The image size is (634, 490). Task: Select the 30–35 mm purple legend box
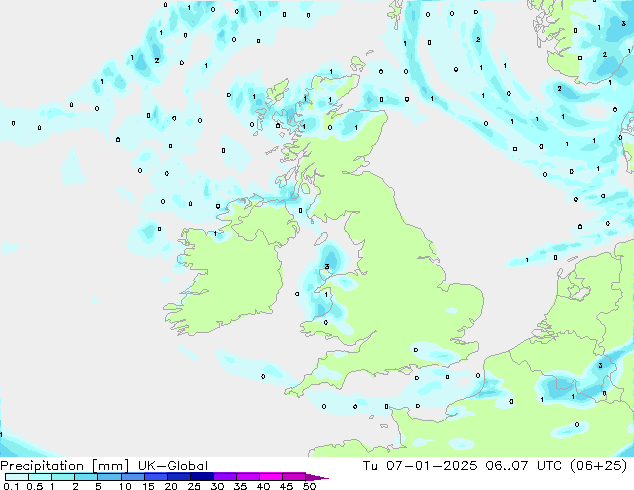click(x=224, y=477)
